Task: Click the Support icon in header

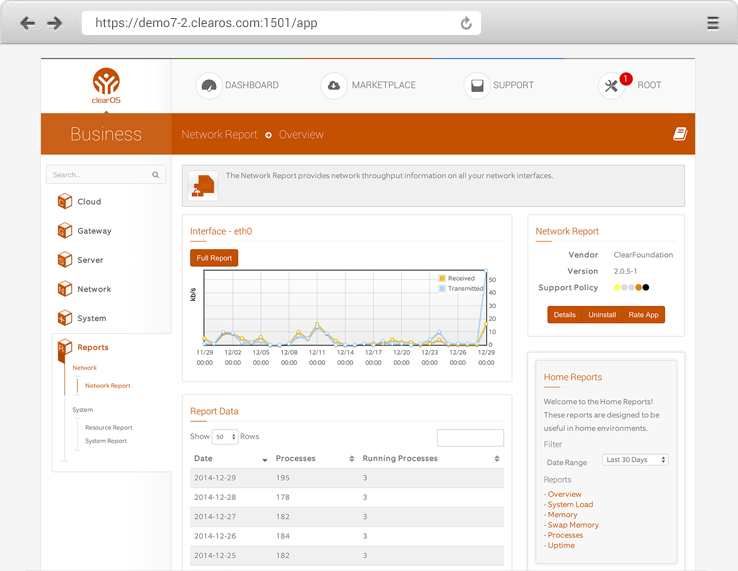Action: point(476,86)
